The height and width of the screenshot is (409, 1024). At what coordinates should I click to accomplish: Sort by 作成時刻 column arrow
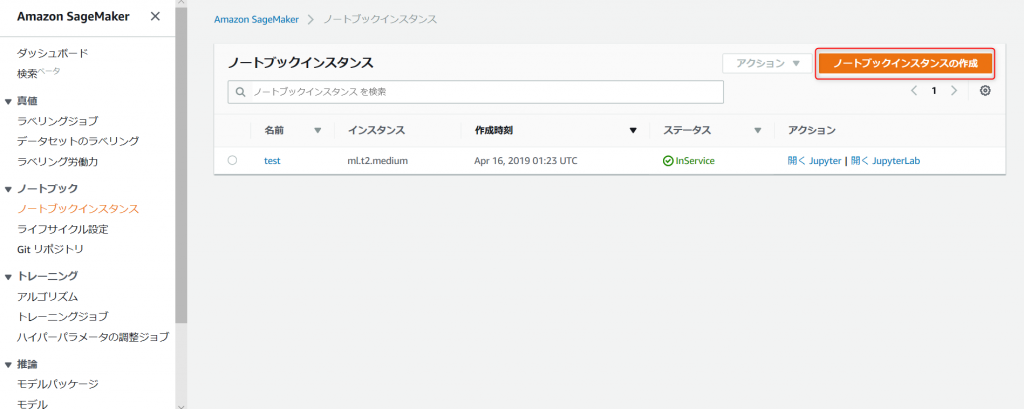pos(632,131)
